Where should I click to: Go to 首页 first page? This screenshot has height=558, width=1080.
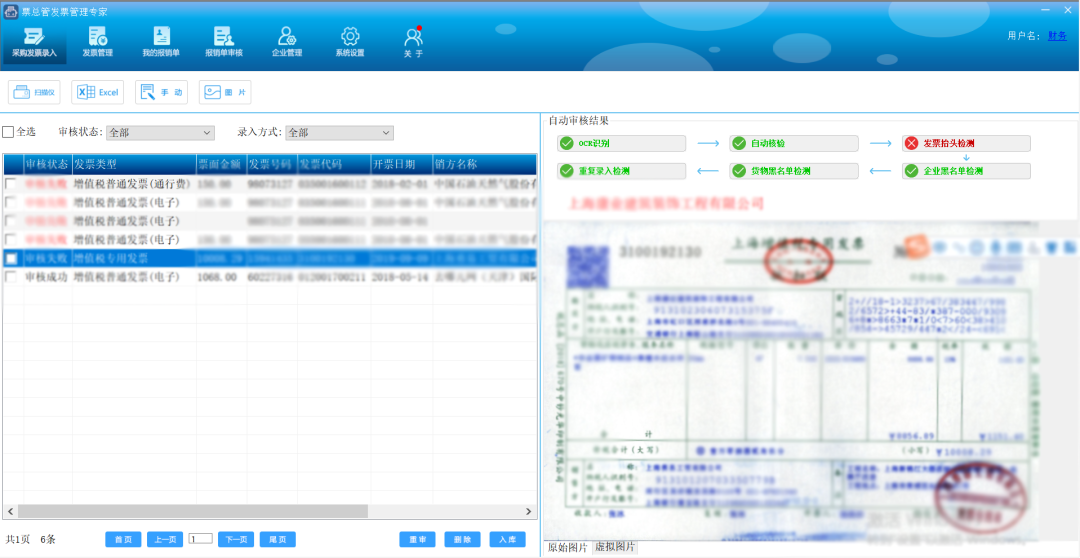click(x=123, y=539)
